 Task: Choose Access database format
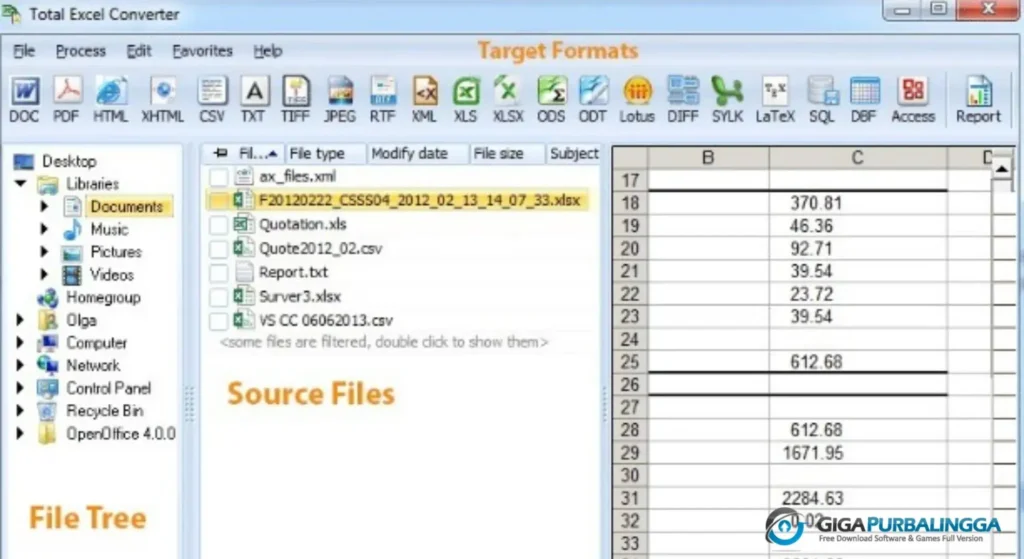click(x=913, y=99)
